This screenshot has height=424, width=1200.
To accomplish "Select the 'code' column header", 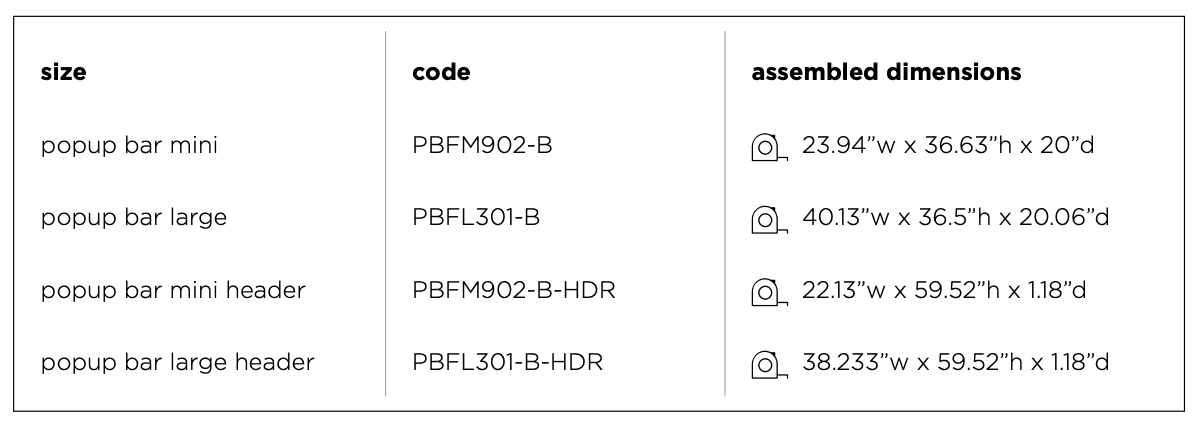I will click(x=441, y=73).
